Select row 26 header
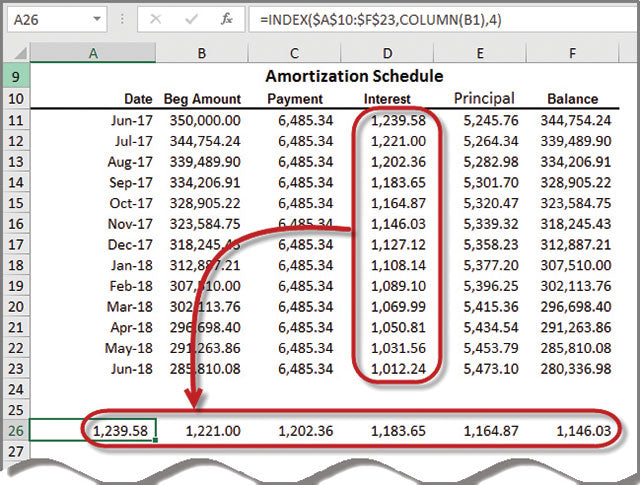This screenshot has width=640, height=485. (16, 430)
